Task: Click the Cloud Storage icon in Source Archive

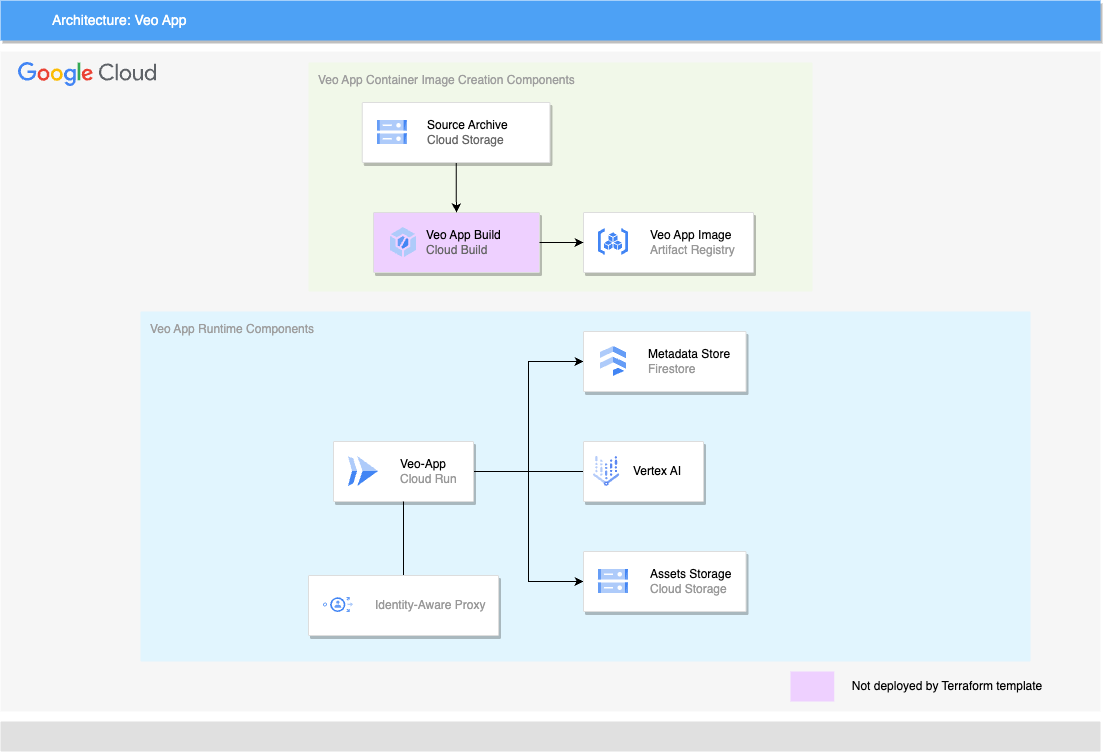Action: coord(392,132)
